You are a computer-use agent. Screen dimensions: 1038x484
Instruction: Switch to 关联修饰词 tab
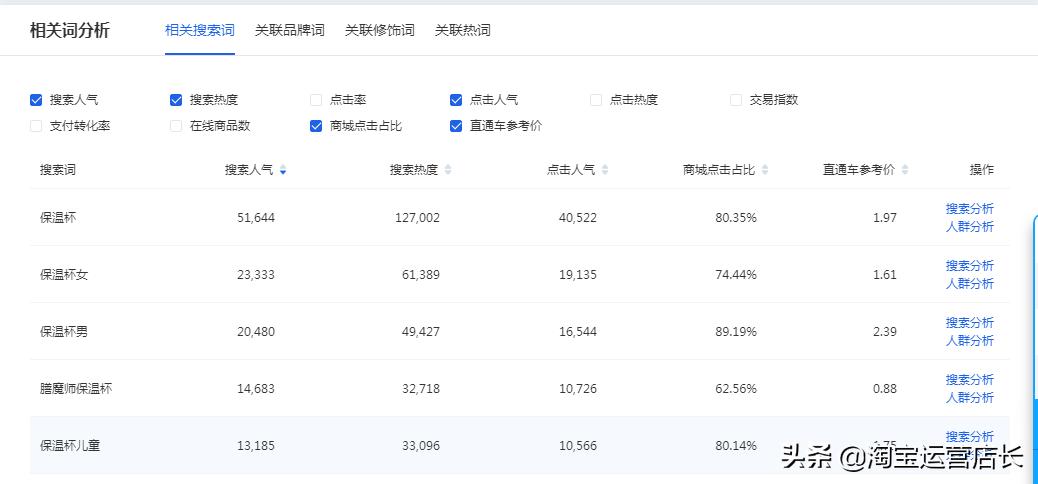pos(380,30)
